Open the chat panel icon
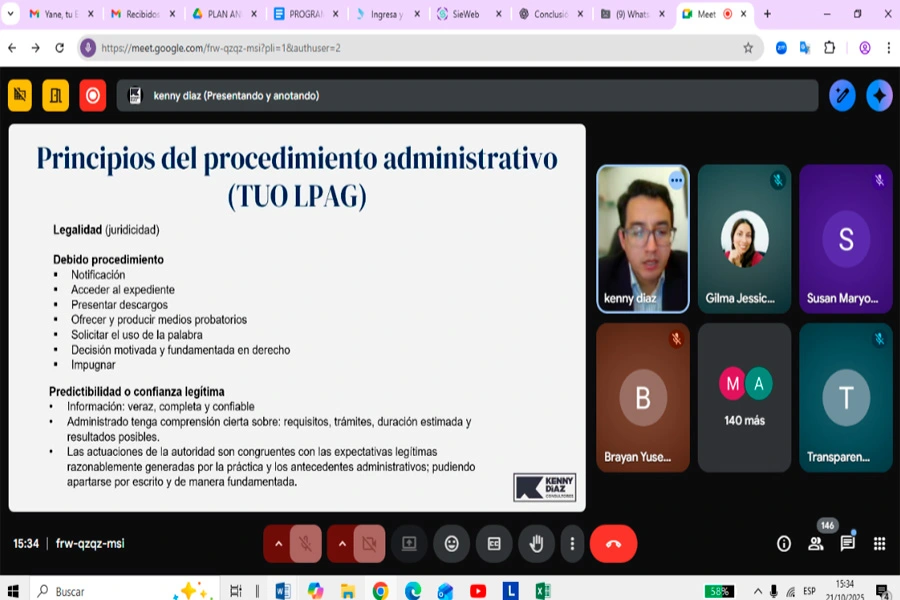900x600 pixels. click(x=847, y=543)
